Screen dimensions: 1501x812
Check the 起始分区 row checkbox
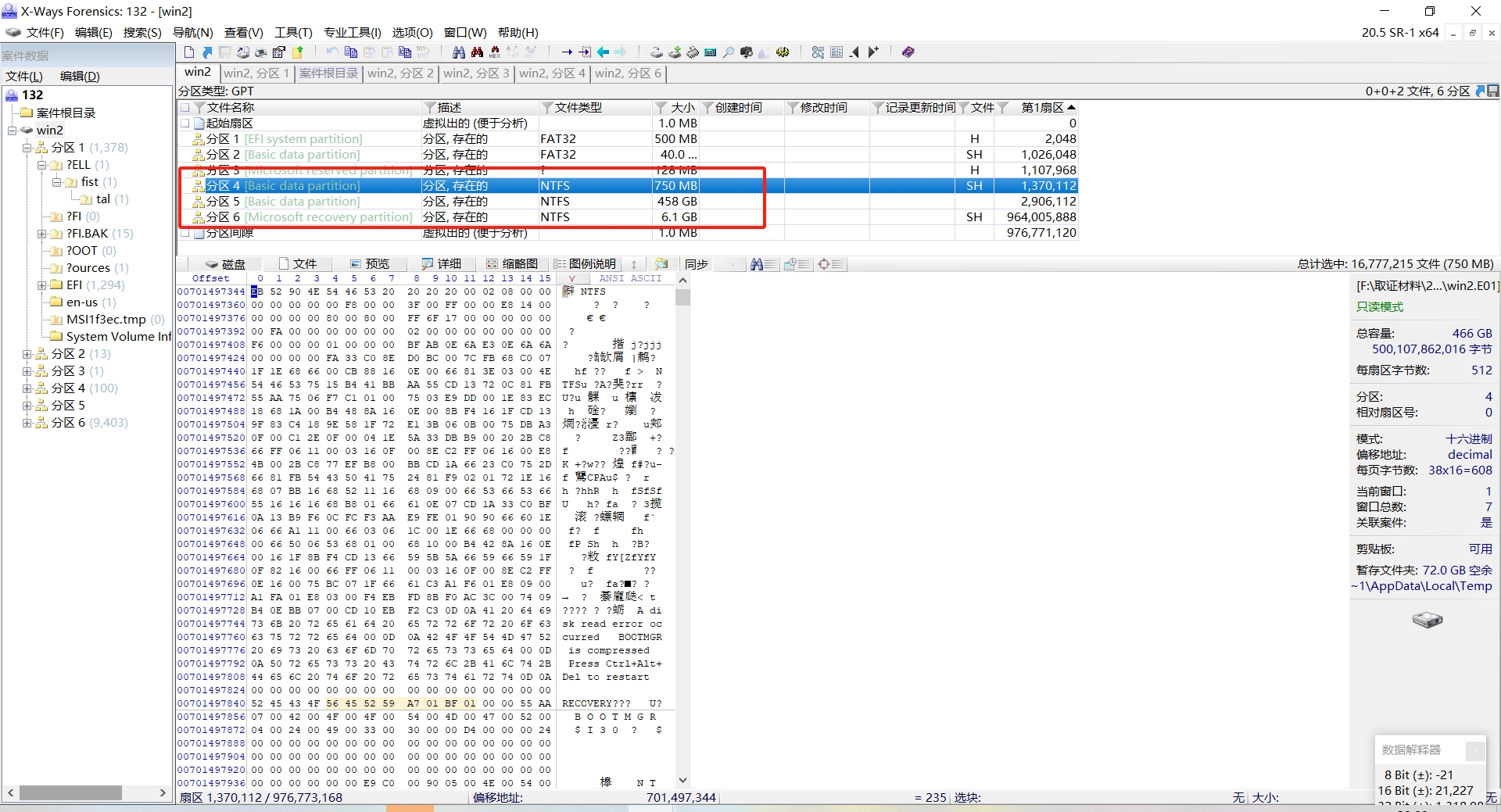pos(185,123)
